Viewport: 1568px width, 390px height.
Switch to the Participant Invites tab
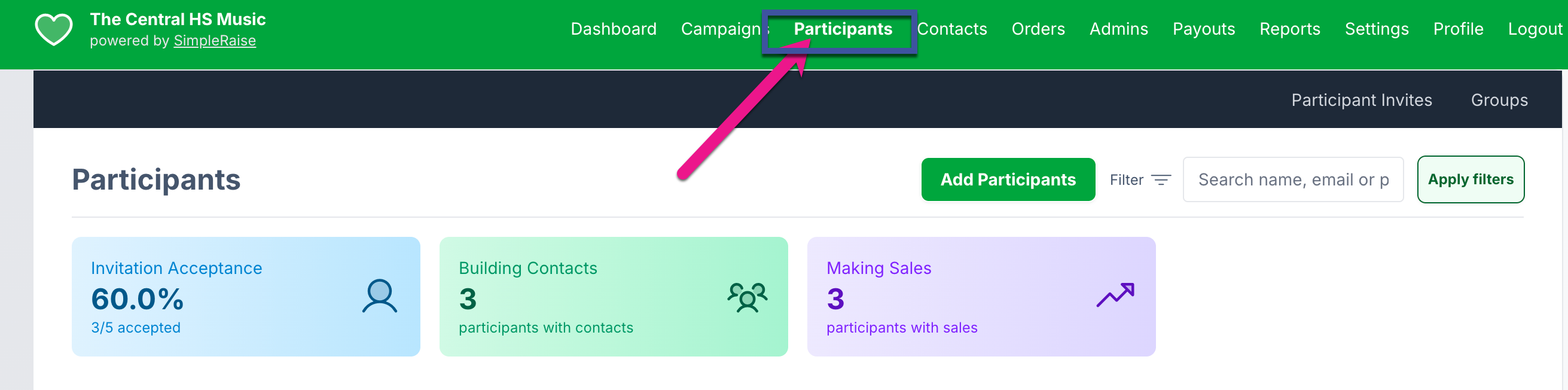pyautogui.click(x=1361, y=100)
